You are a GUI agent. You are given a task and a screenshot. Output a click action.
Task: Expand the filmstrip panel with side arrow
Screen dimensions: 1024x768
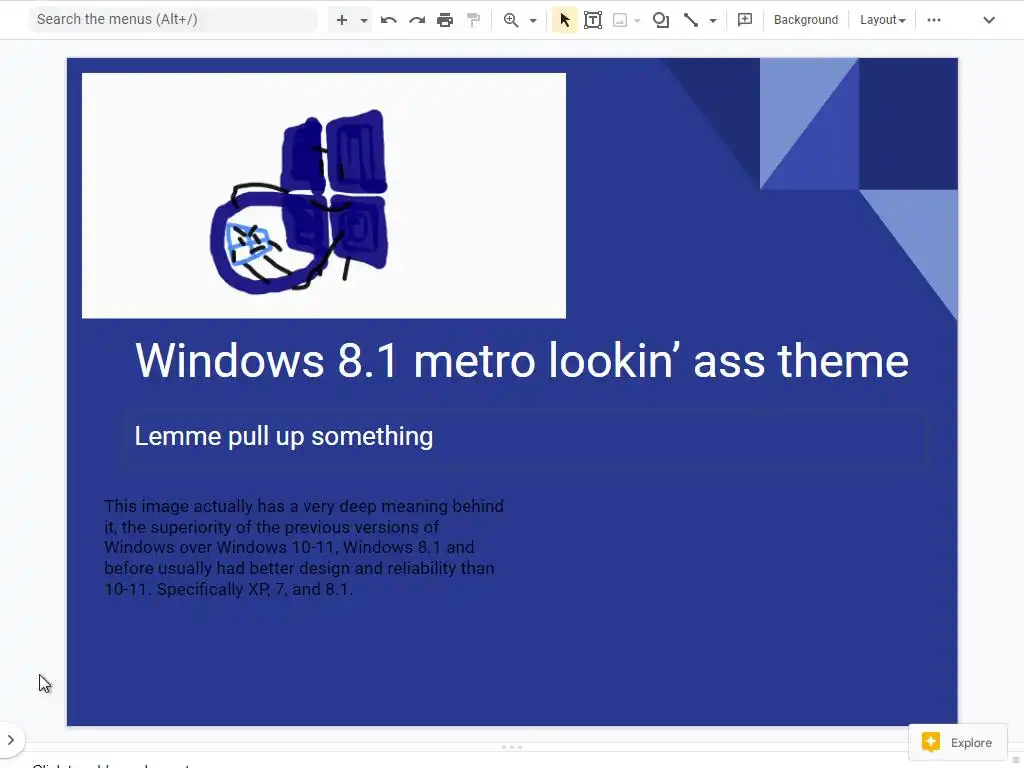(x=11, y=740)
